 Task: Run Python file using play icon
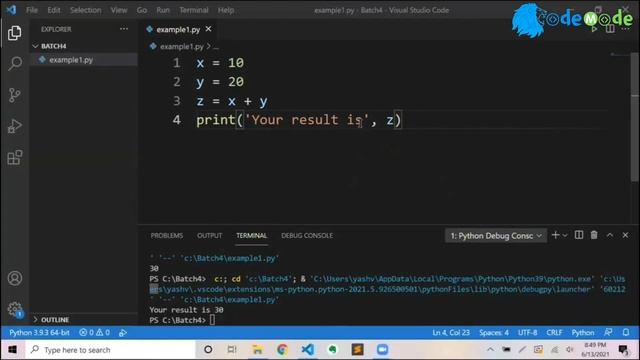coord(594,29)
